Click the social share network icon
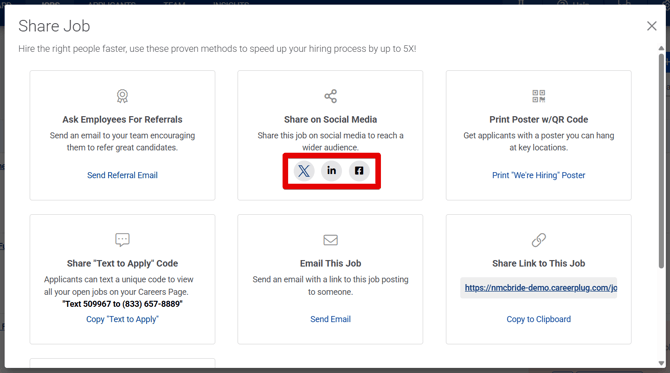 330,96
